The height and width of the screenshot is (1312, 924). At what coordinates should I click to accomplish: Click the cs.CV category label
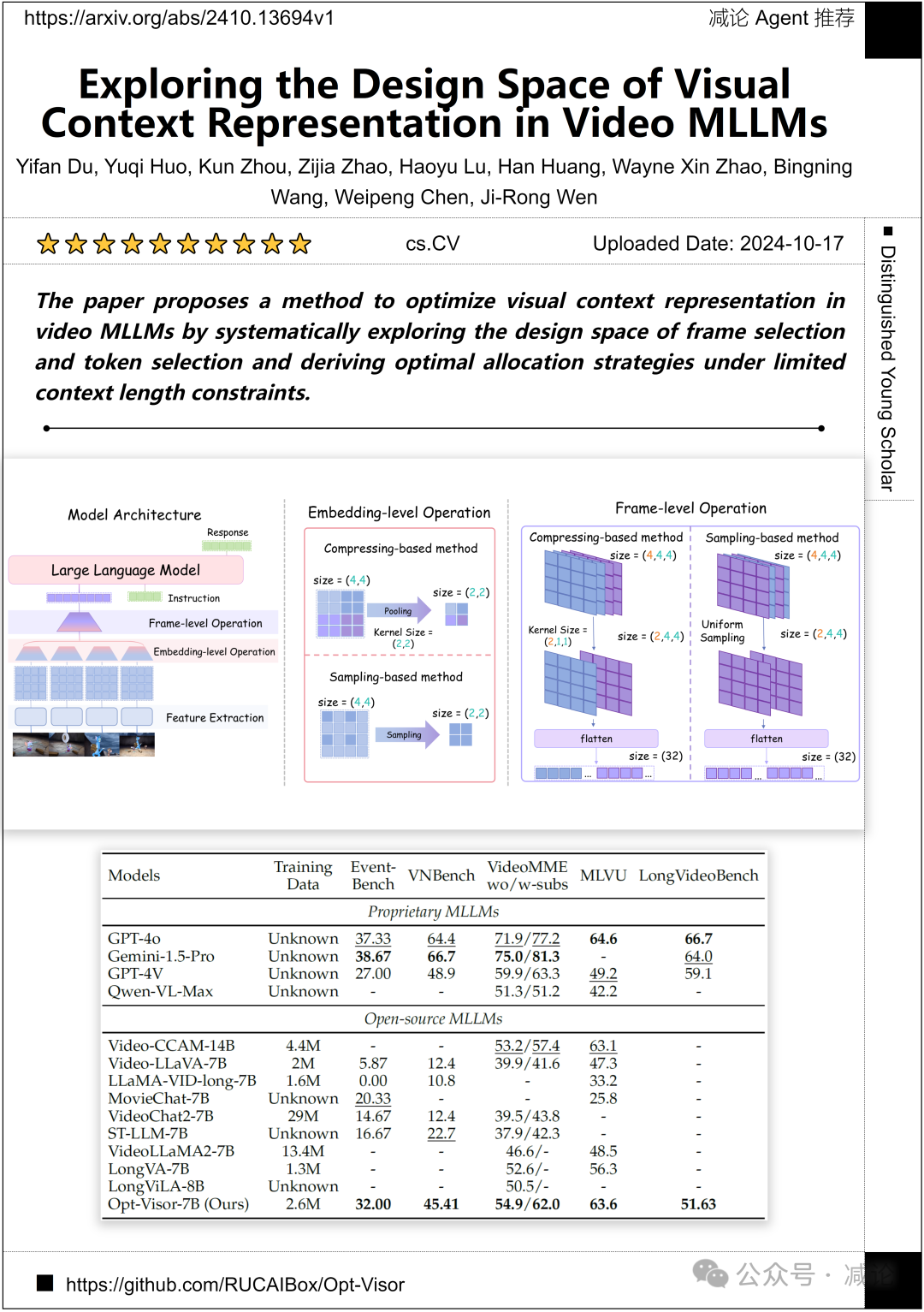click(433, 244)
